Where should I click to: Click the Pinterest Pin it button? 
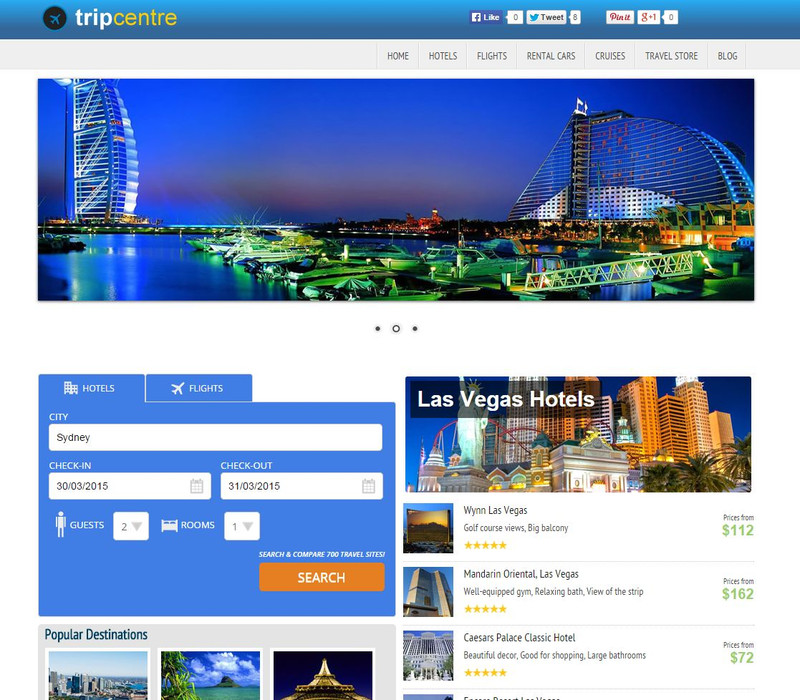620,17
